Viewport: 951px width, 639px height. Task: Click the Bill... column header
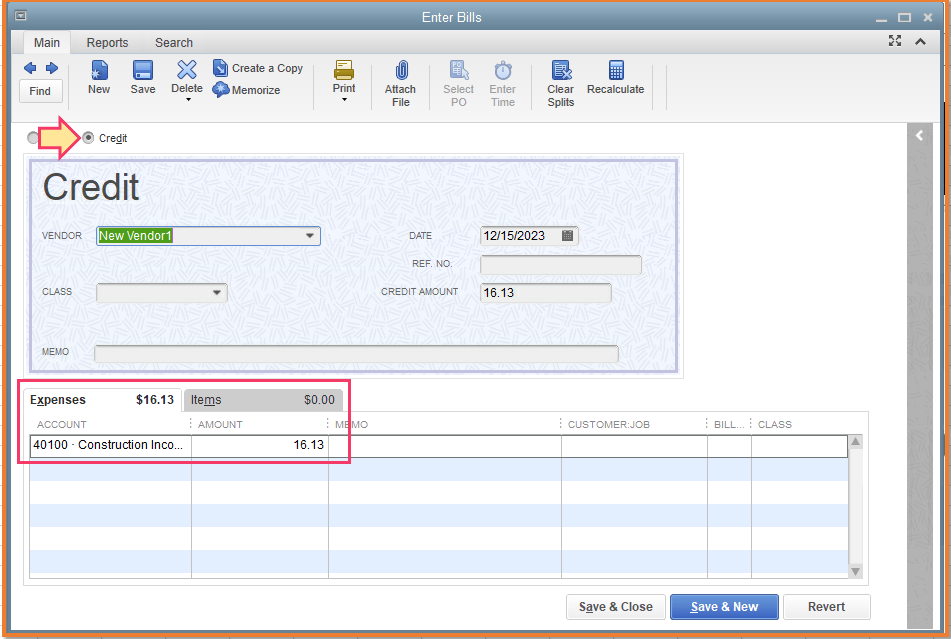(728, 424)
